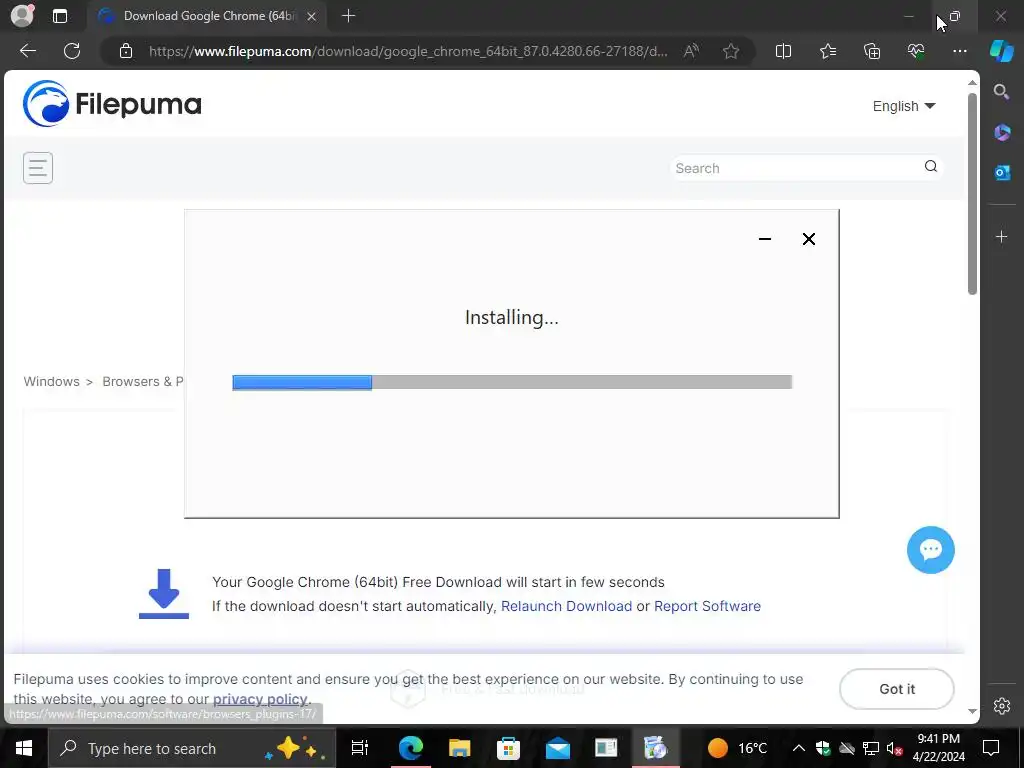The width and height of the screenshot is (1024, 768).
Task: Open File Explorer from the taskbar
Action: pyautogui.click(x=460, y=748)
